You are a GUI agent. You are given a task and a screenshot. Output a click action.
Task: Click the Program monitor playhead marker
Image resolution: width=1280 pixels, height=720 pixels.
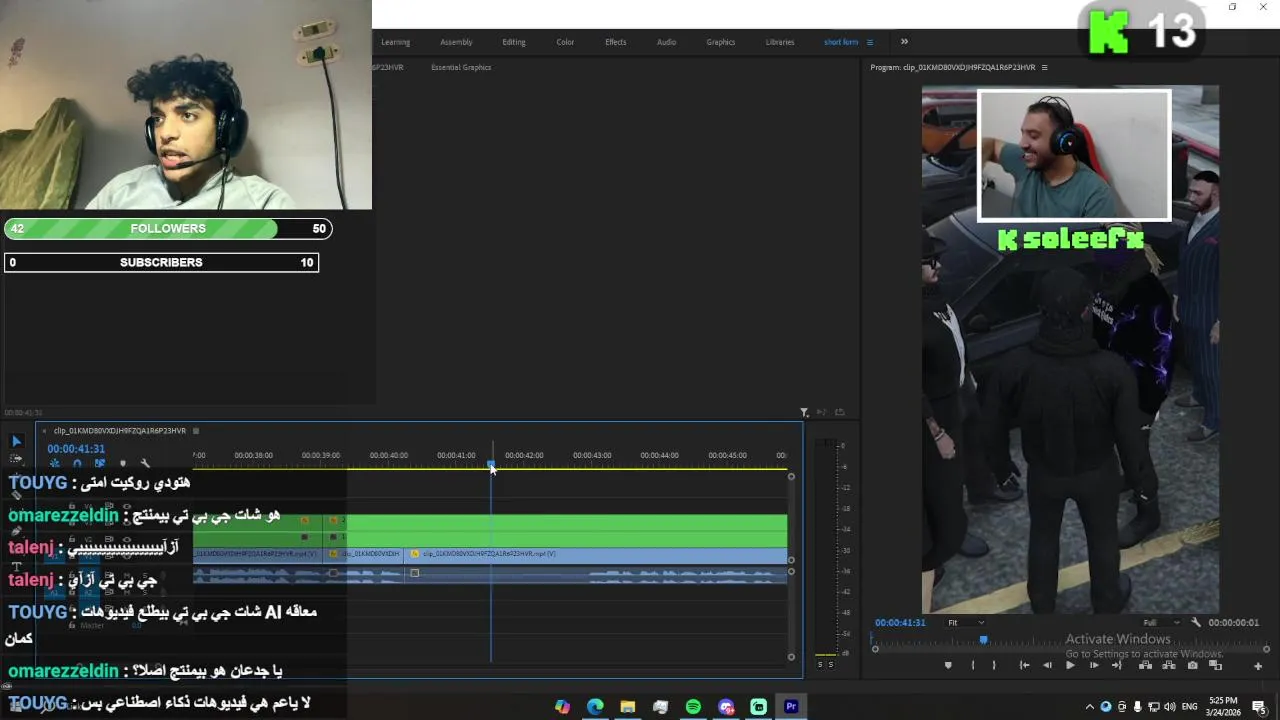point(983,640)
